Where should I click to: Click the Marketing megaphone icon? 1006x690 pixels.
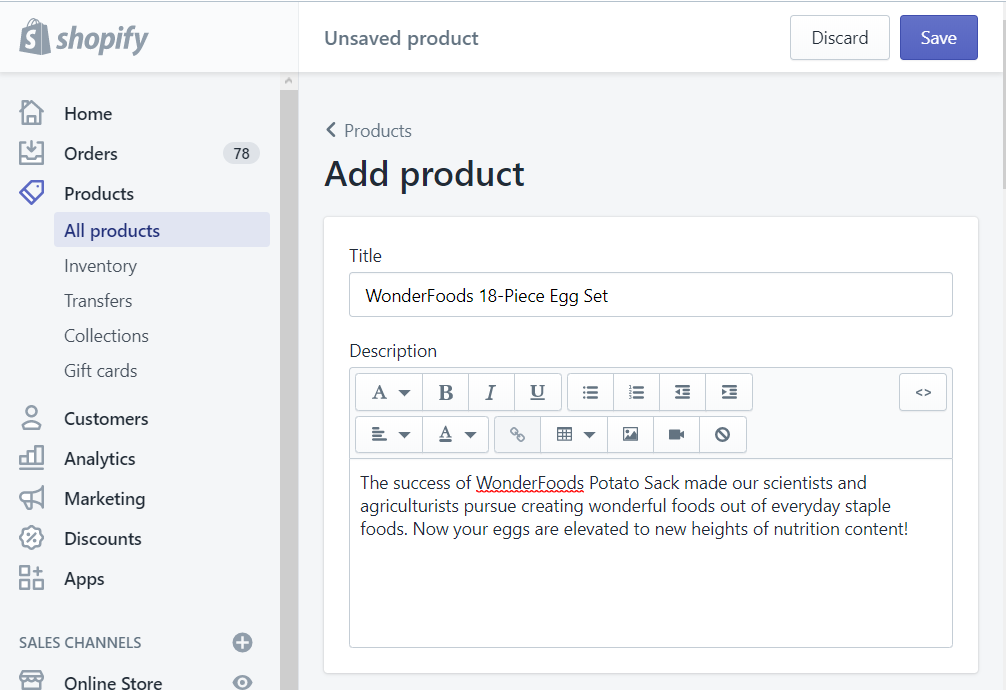tap(31, 498)
